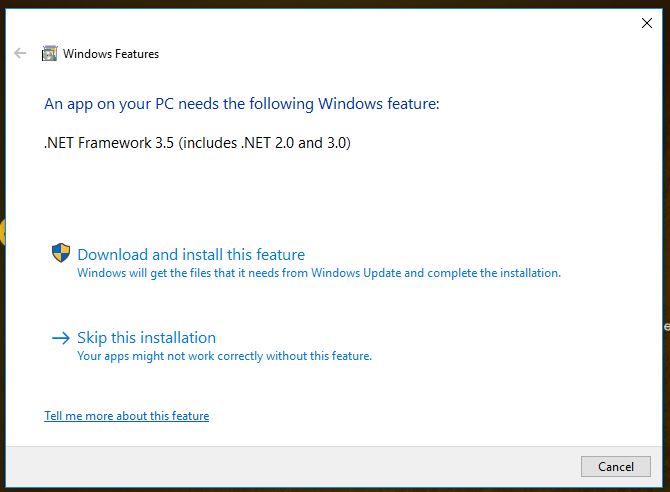Click the heading about needed Windows feature
The height and width of the screenshot is (492, 670).
pyautogui.click(x=242, y=104)
